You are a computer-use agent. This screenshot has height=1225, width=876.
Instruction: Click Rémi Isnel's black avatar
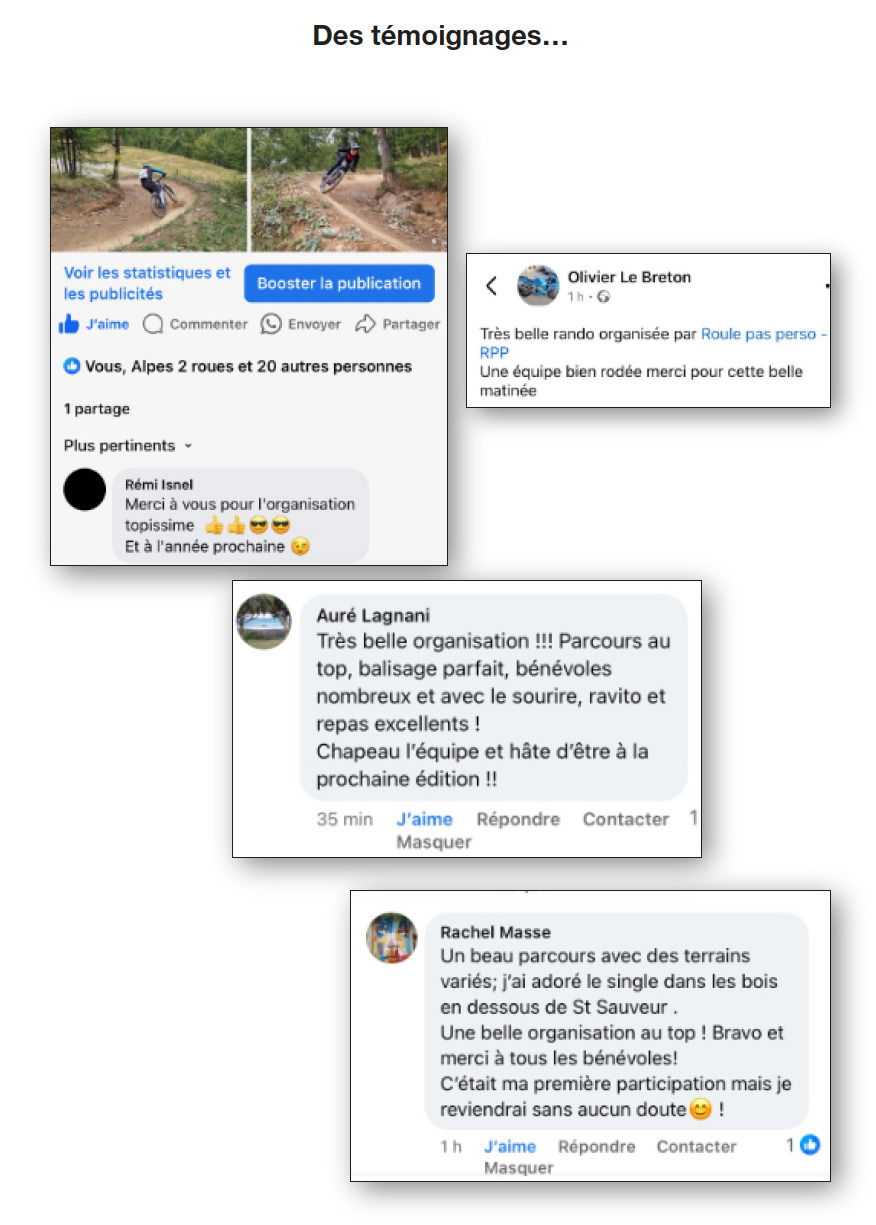[85, 490]
